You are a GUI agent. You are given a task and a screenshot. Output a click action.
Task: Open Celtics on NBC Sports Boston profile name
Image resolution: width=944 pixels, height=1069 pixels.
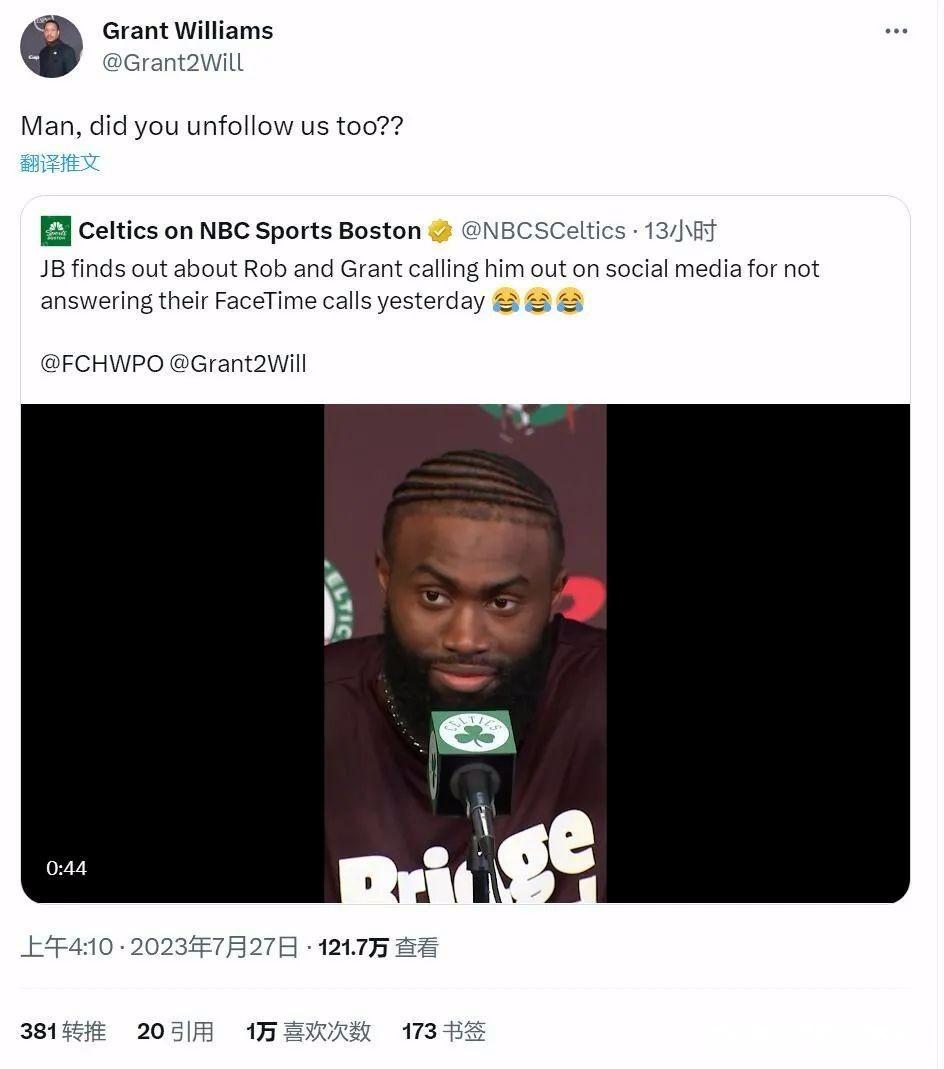click(x=249, y=231)
